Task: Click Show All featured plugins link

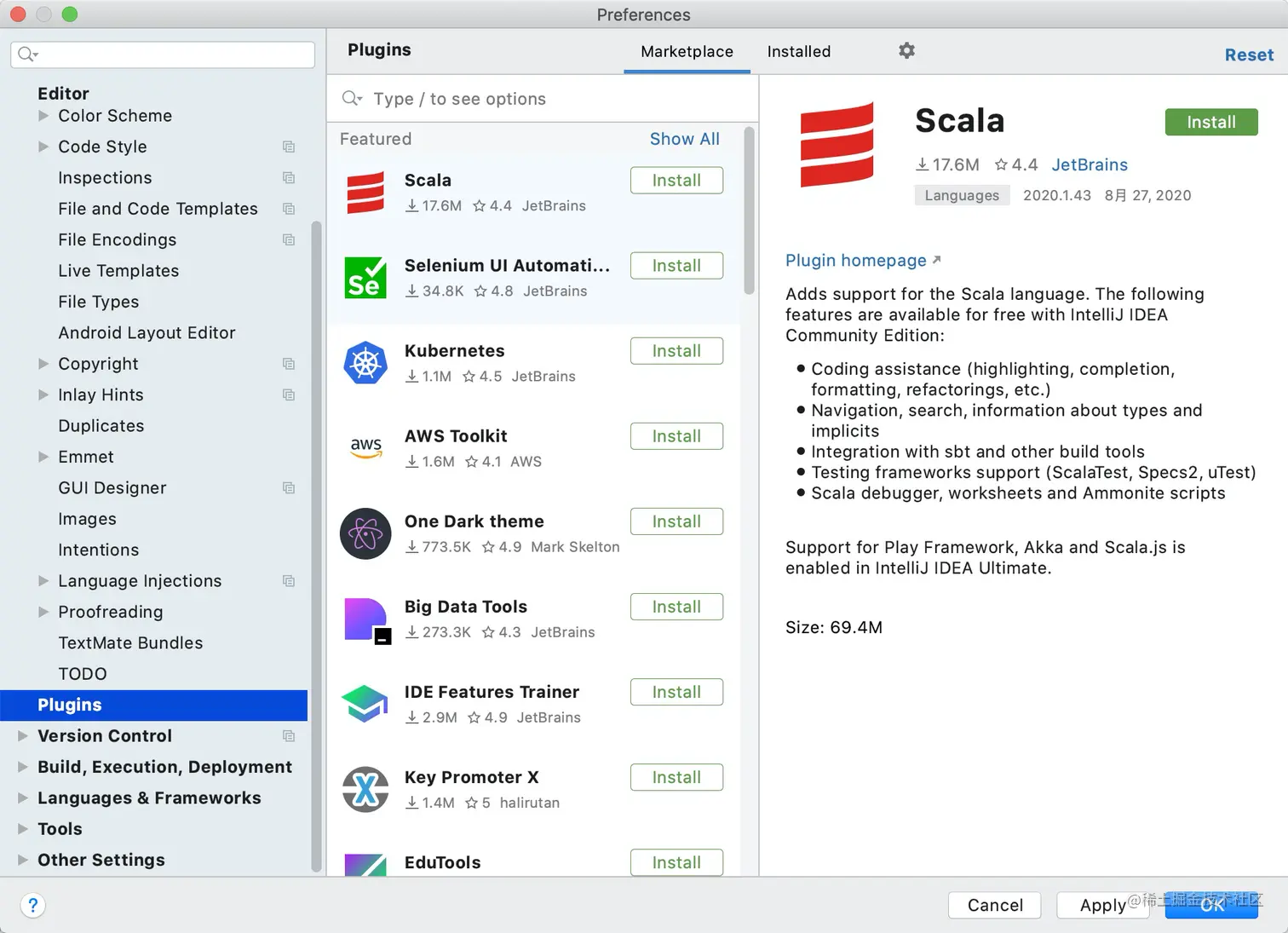Action: click(685, 139)
